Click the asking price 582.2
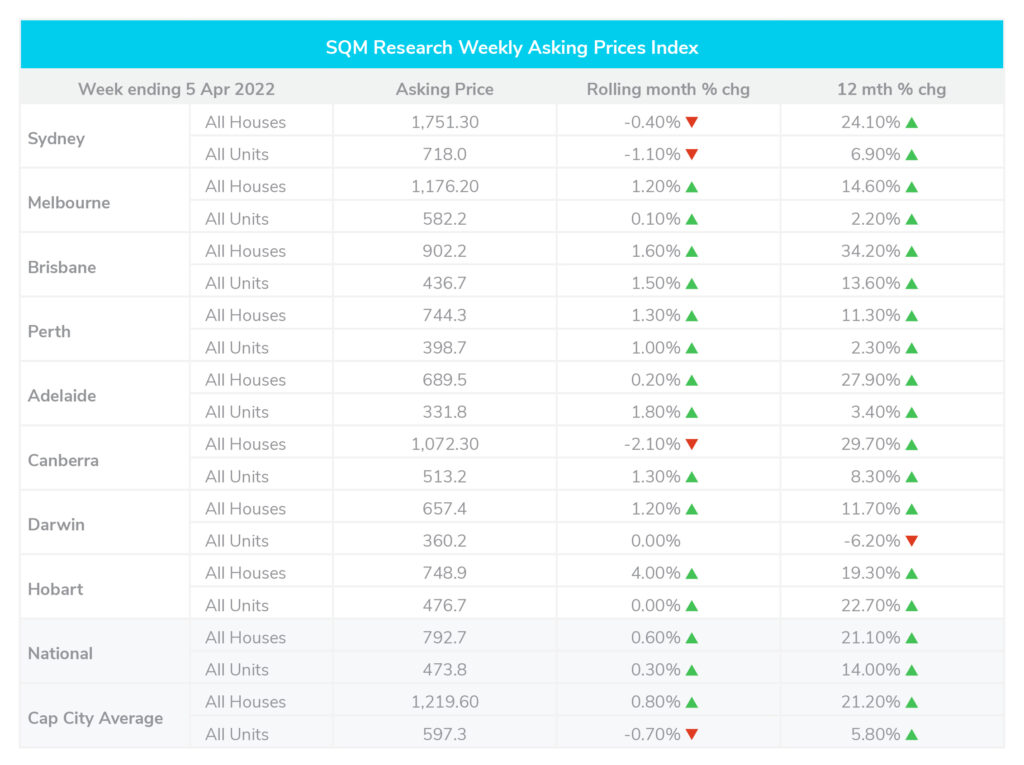Screen dimensions: 1024x765 445,219
